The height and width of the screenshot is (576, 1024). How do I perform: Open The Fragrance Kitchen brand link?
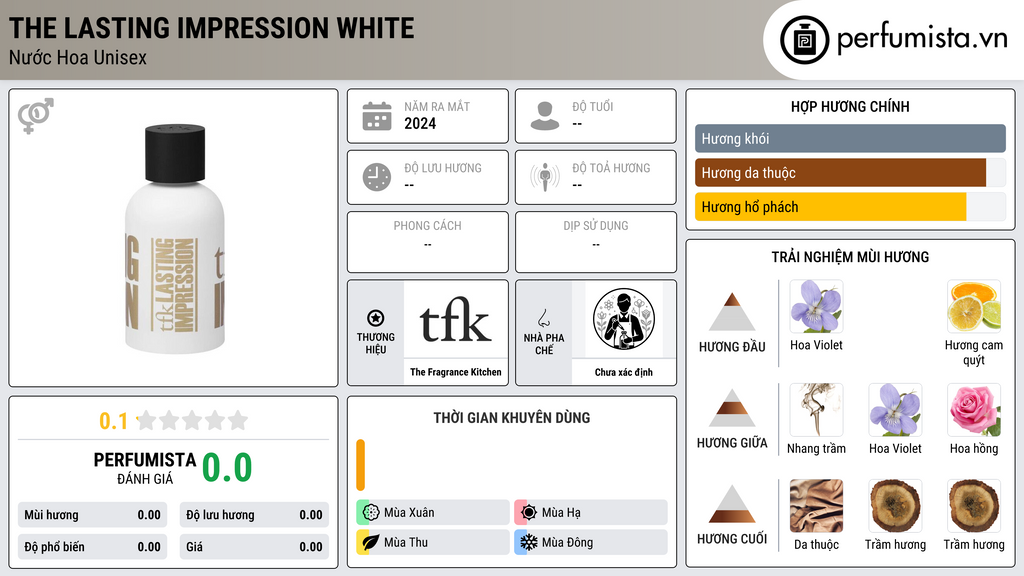point(456,372)
